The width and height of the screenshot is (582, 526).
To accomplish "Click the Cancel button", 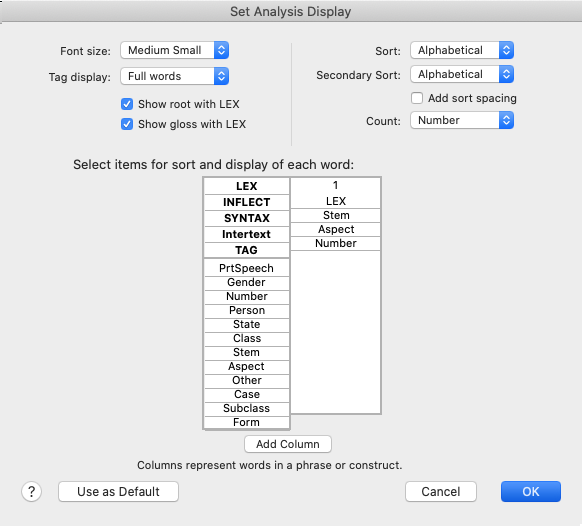I will pyautogui.click(x=441, y=491).
